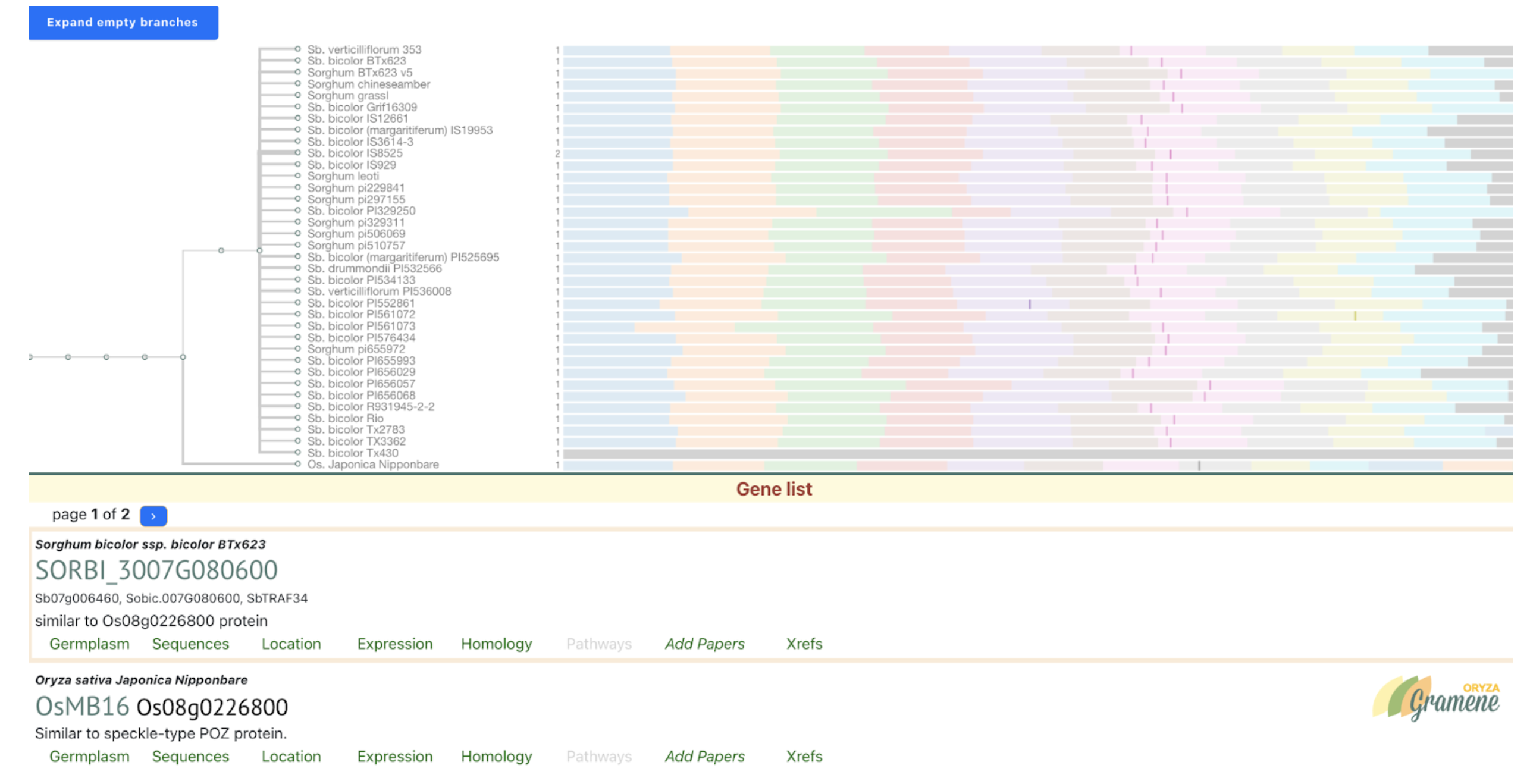Viewport: 1530px width, 784px height.
Task: Select Sb. bicolor TX3362 leaf
Action: pos(356,441)
